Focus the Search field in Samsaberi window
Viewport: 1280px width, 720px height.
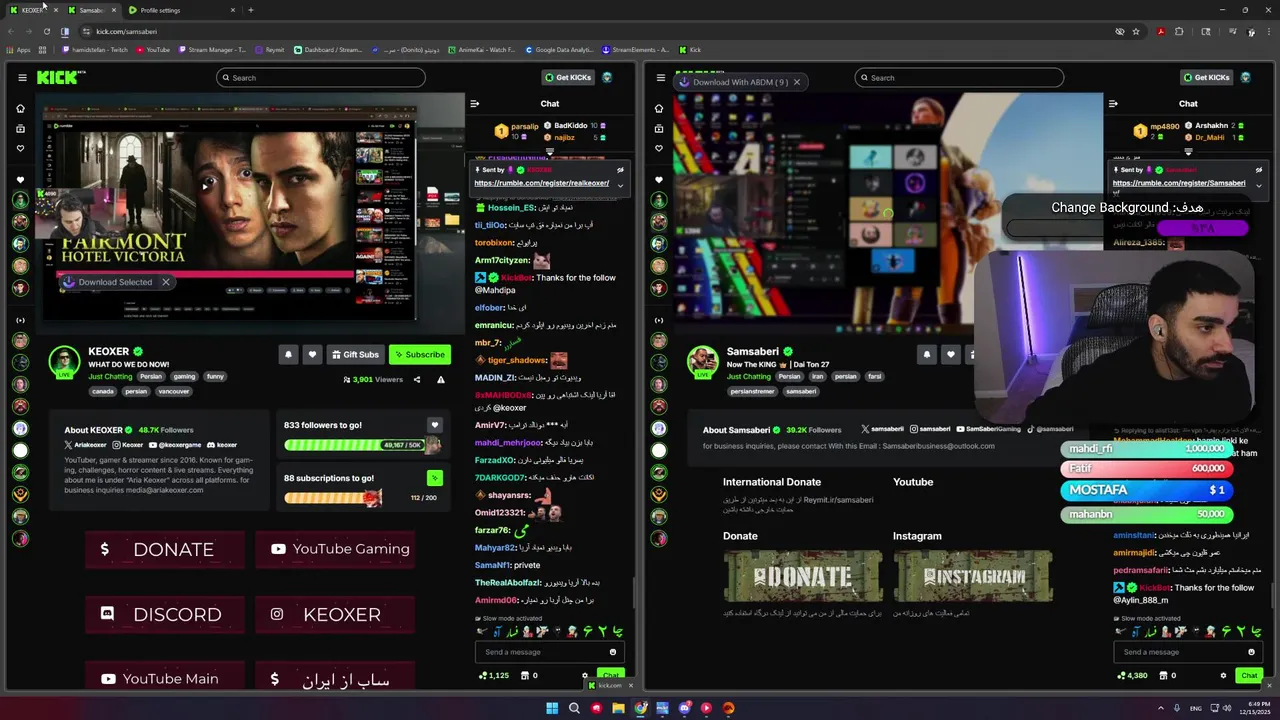[959, 77]
